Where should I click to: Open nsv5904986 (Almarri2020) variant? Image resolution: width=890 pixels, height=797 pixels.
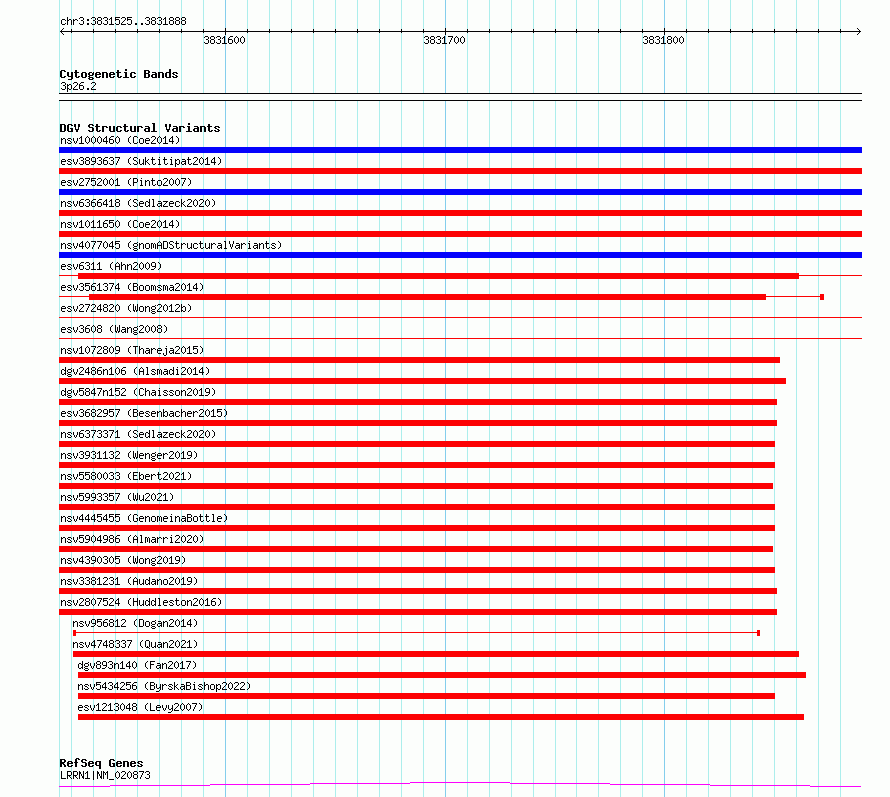pyautogui.click(x=132, y=539)
